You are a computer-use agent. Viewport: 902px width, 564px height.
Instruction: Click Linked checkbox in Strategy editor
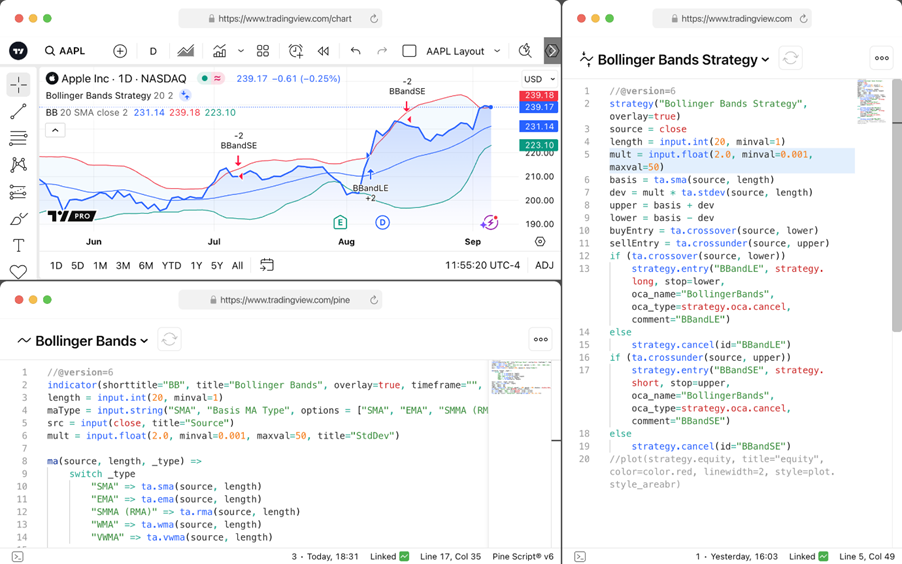pyautogui.click(x=824, y=557)
